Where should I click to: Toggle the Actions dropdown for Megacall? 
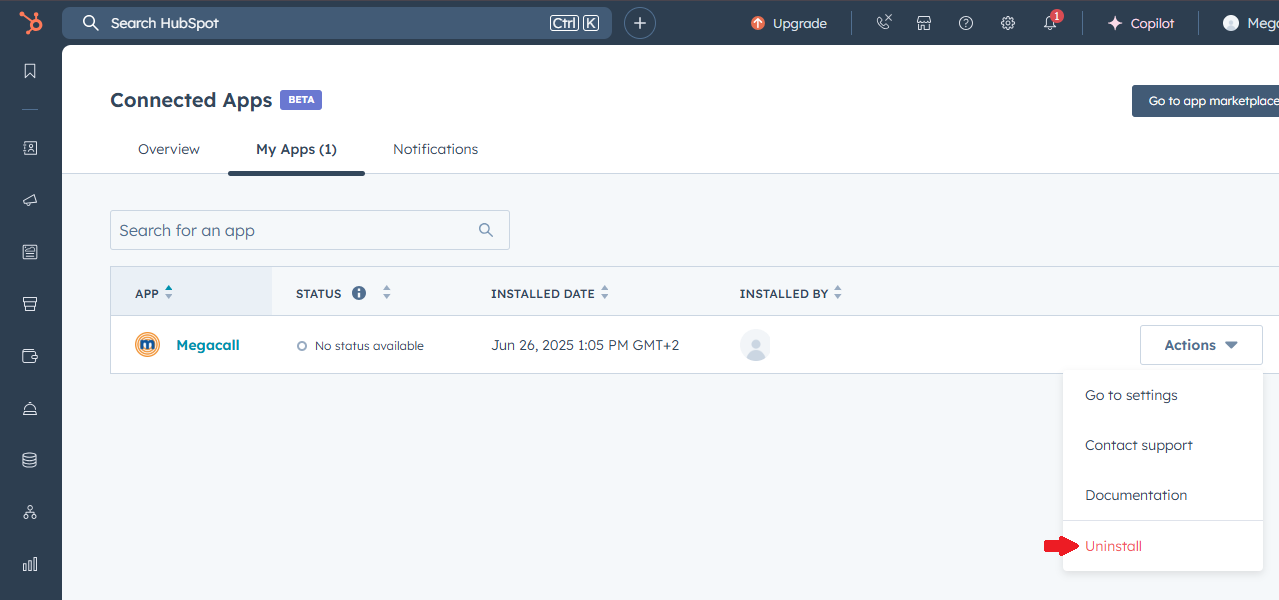point(1201,345)
